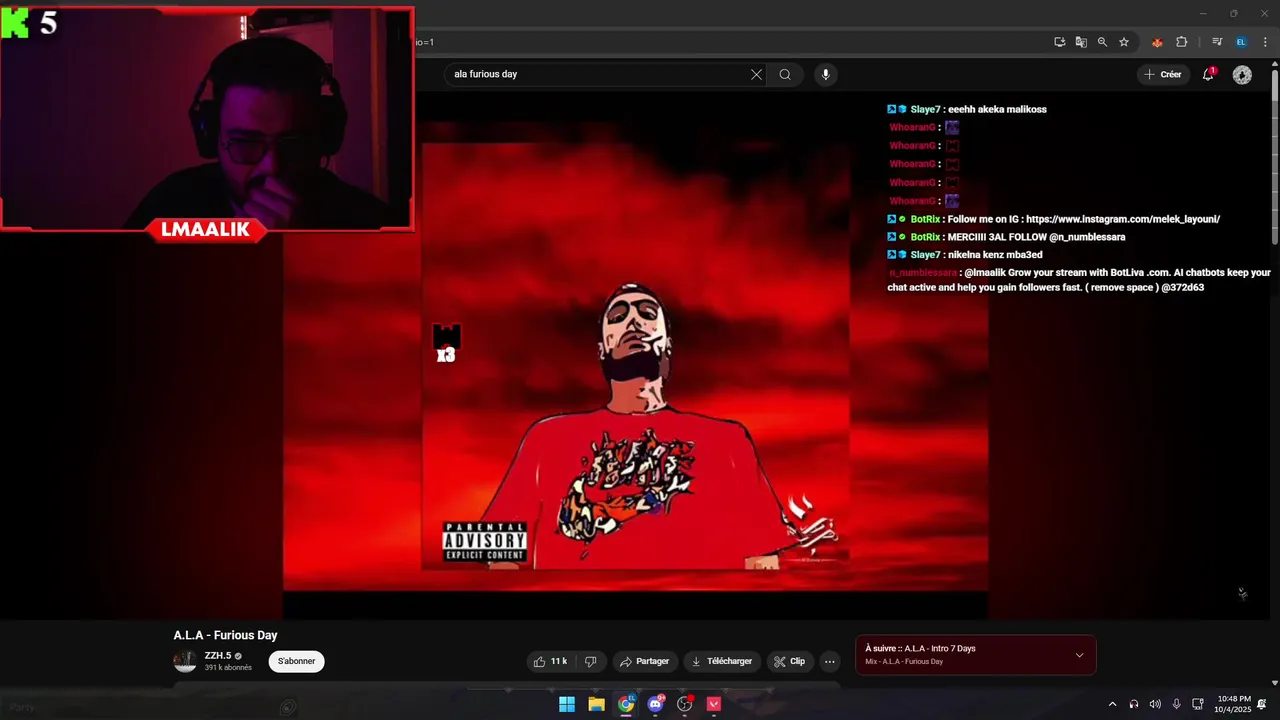This screenshot has height=720, width=1280.
Task: Click the YouTube search magnifier button
Action: pyautogui.click(x=785, y=74)
